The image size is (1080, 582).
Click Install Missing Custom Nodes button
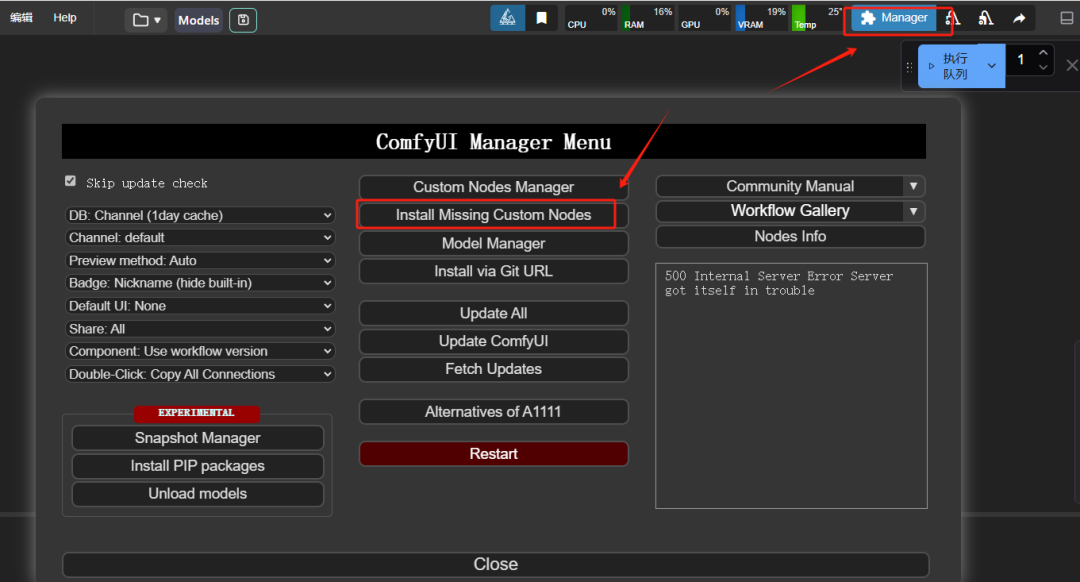[x=493, y=215]
